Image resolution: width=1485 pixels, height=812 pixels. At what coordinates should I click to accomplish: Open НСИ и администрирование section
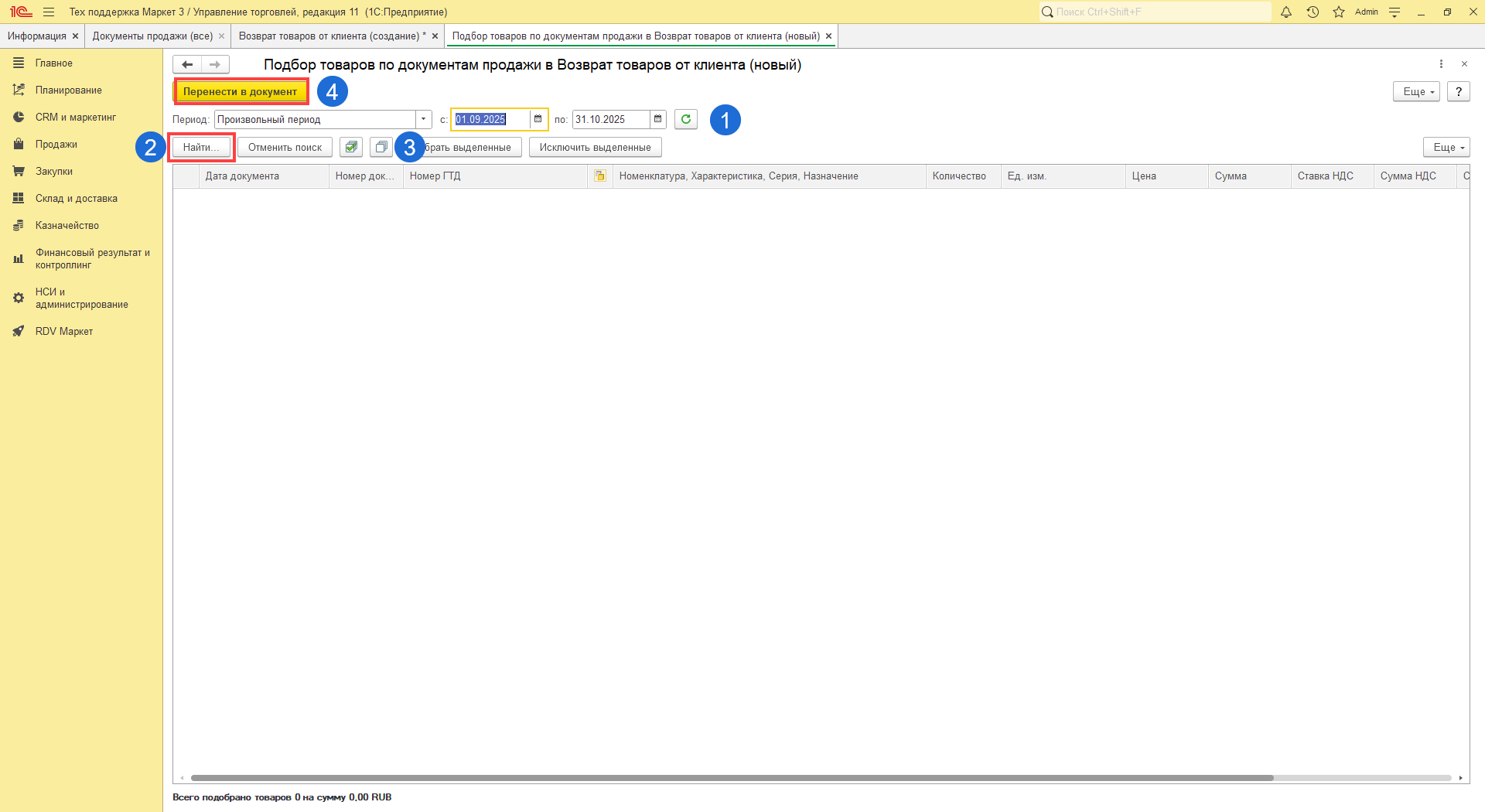tap(81, 299)
